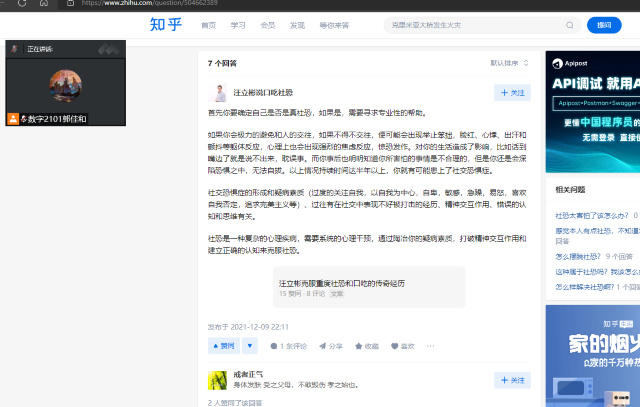Click the browser refresh icon
Viewport: 640px width, 407px height.
point(22,3)
